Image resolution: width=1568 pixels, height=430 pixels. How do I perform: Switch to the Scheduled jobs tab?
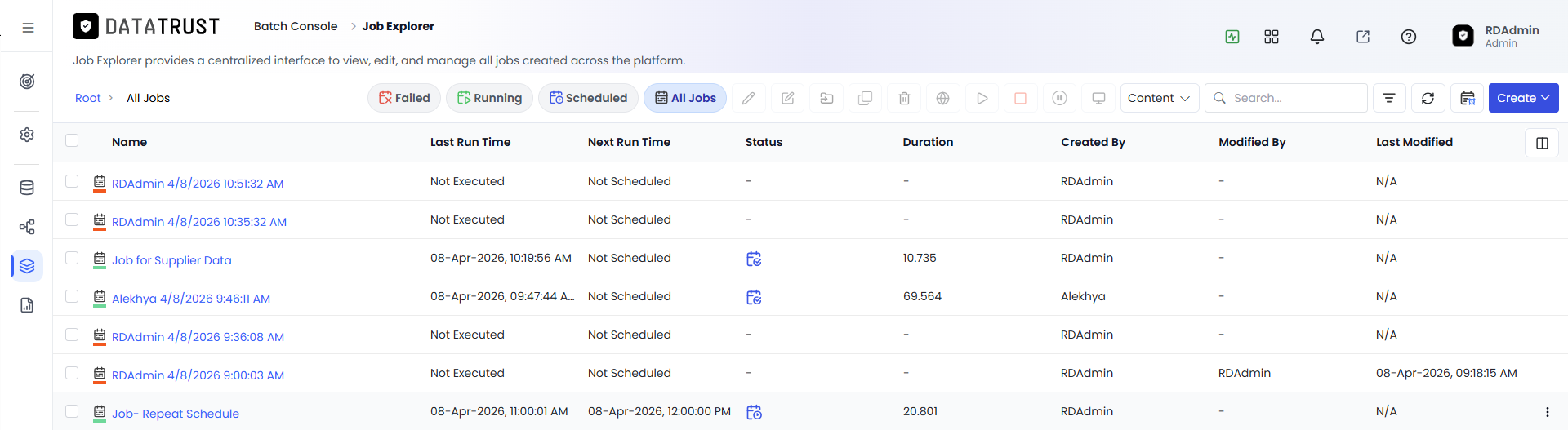[x=588, y=98]
